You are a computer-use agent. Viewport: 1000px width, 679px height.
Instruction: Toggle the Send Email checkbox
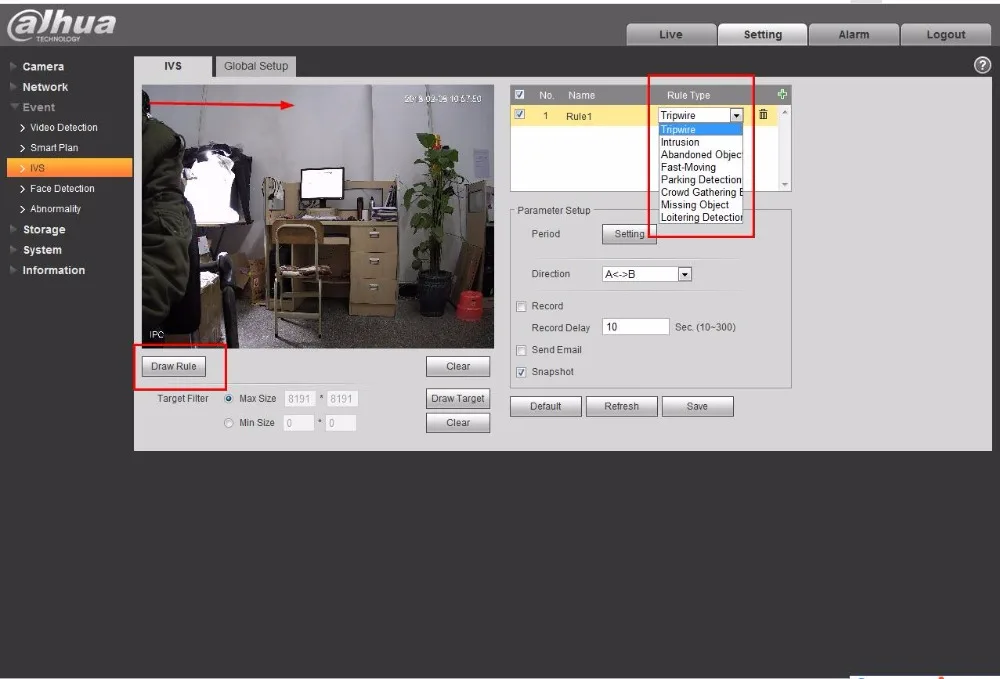click(521, 350)
